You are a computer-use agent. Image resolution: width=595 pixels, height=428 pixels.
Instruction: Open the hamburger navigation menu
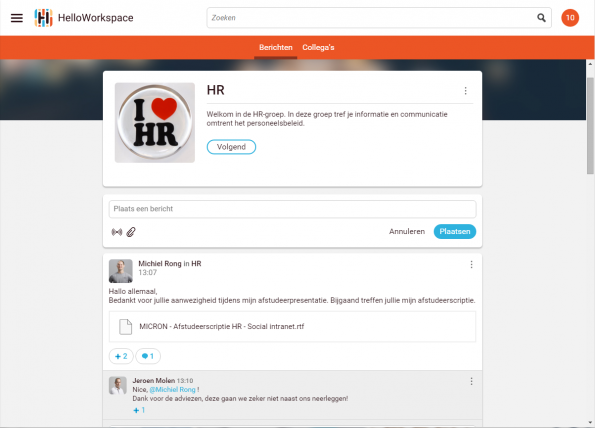(17, 18)
